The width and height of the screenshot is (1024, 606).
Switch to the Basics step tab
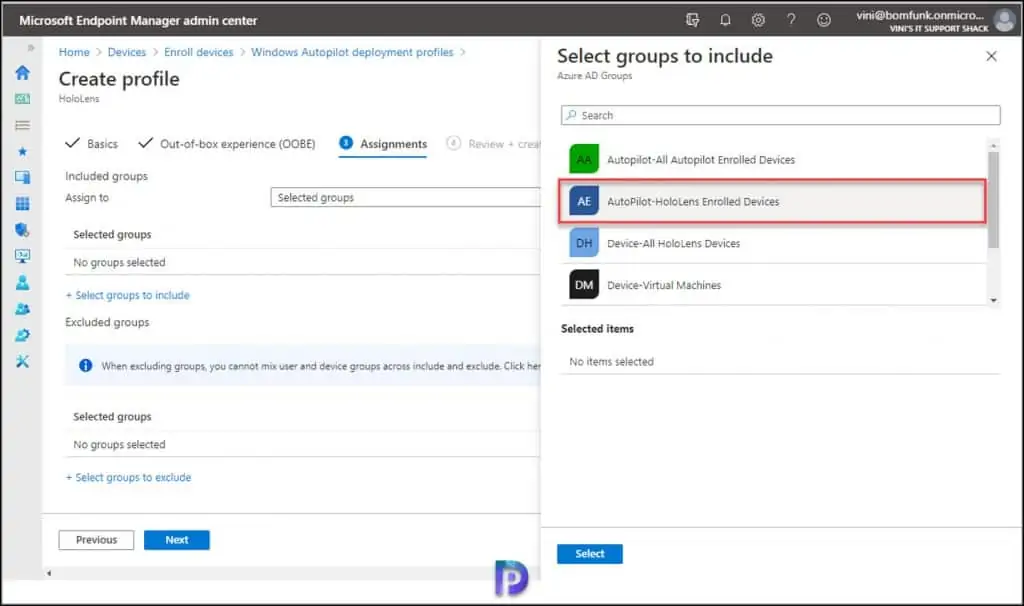pos(92,144)
